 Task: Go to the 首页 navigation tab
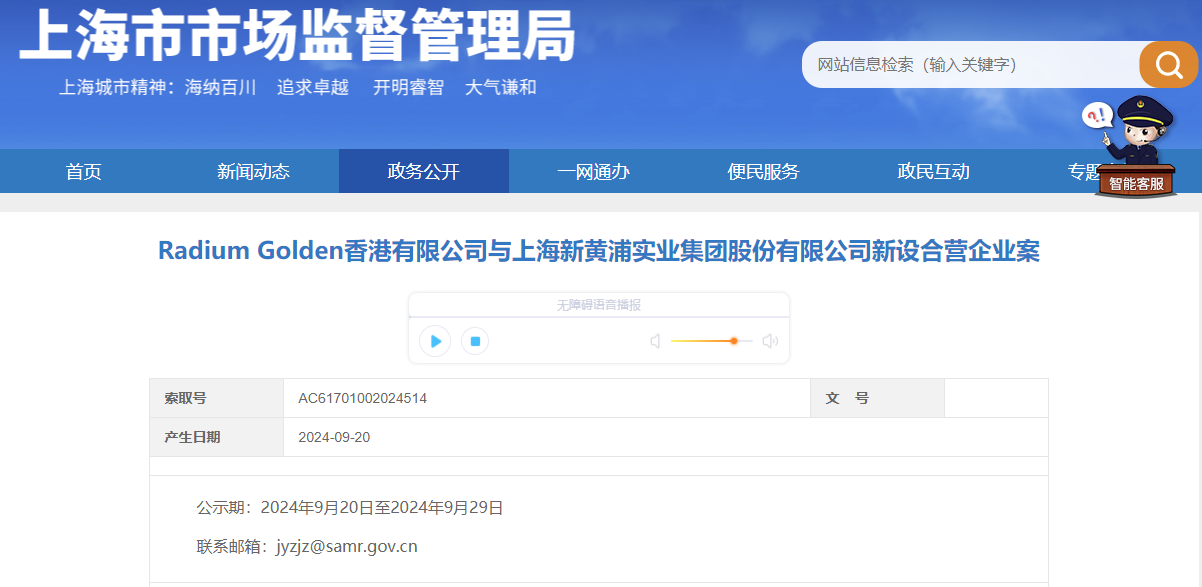tap(84, 171)
